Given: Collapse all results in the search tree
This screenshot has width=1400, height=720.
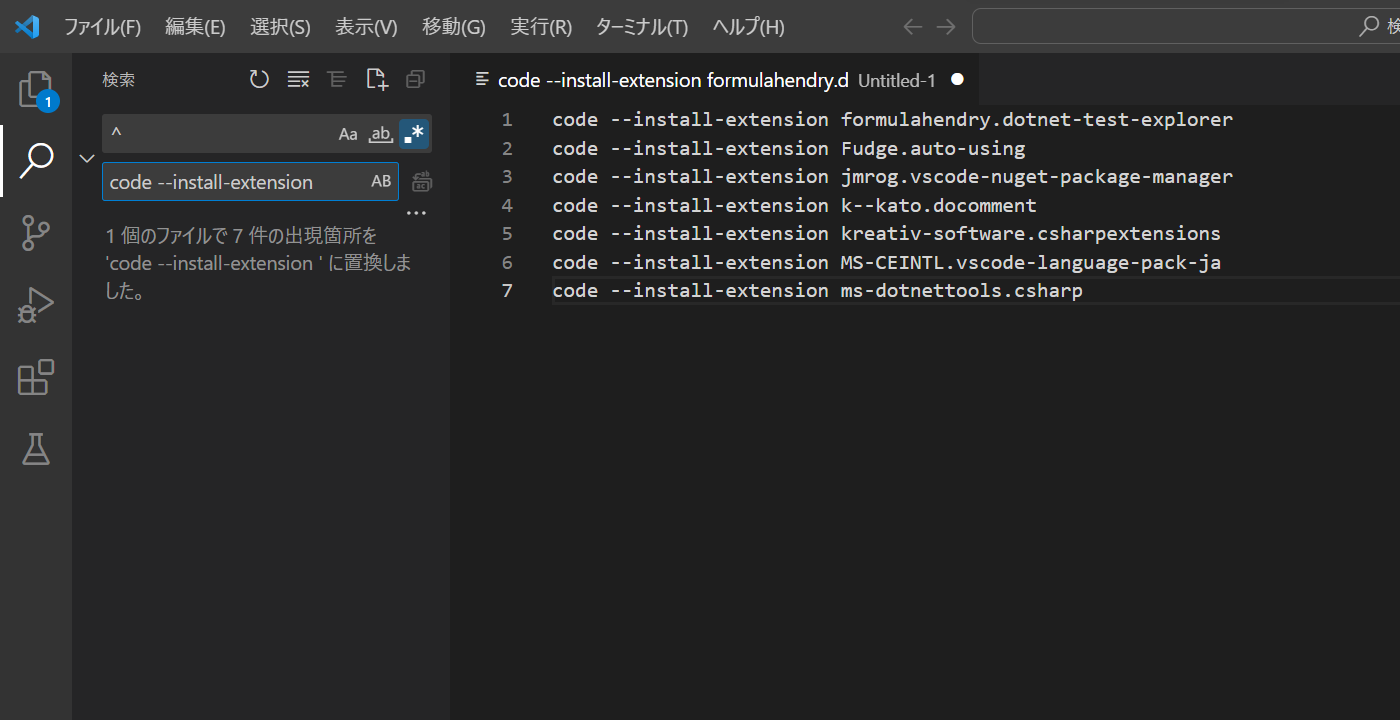Looking at the screenshot, I should point(336,79).
